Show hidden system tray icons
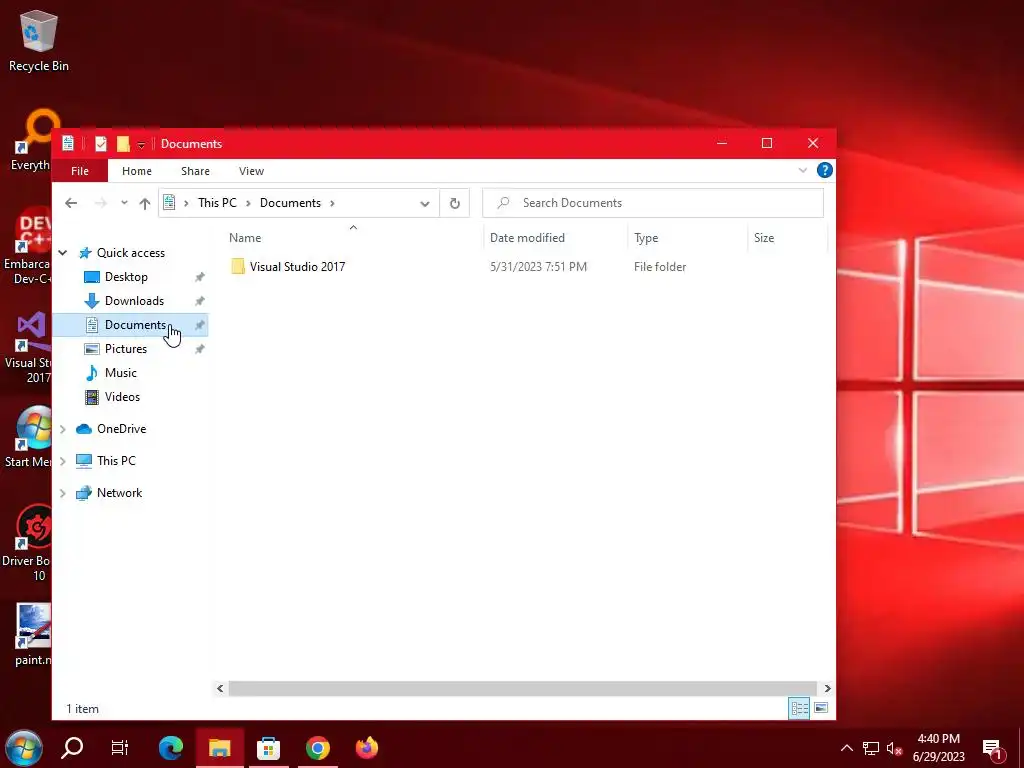 (x=846, y=748)
